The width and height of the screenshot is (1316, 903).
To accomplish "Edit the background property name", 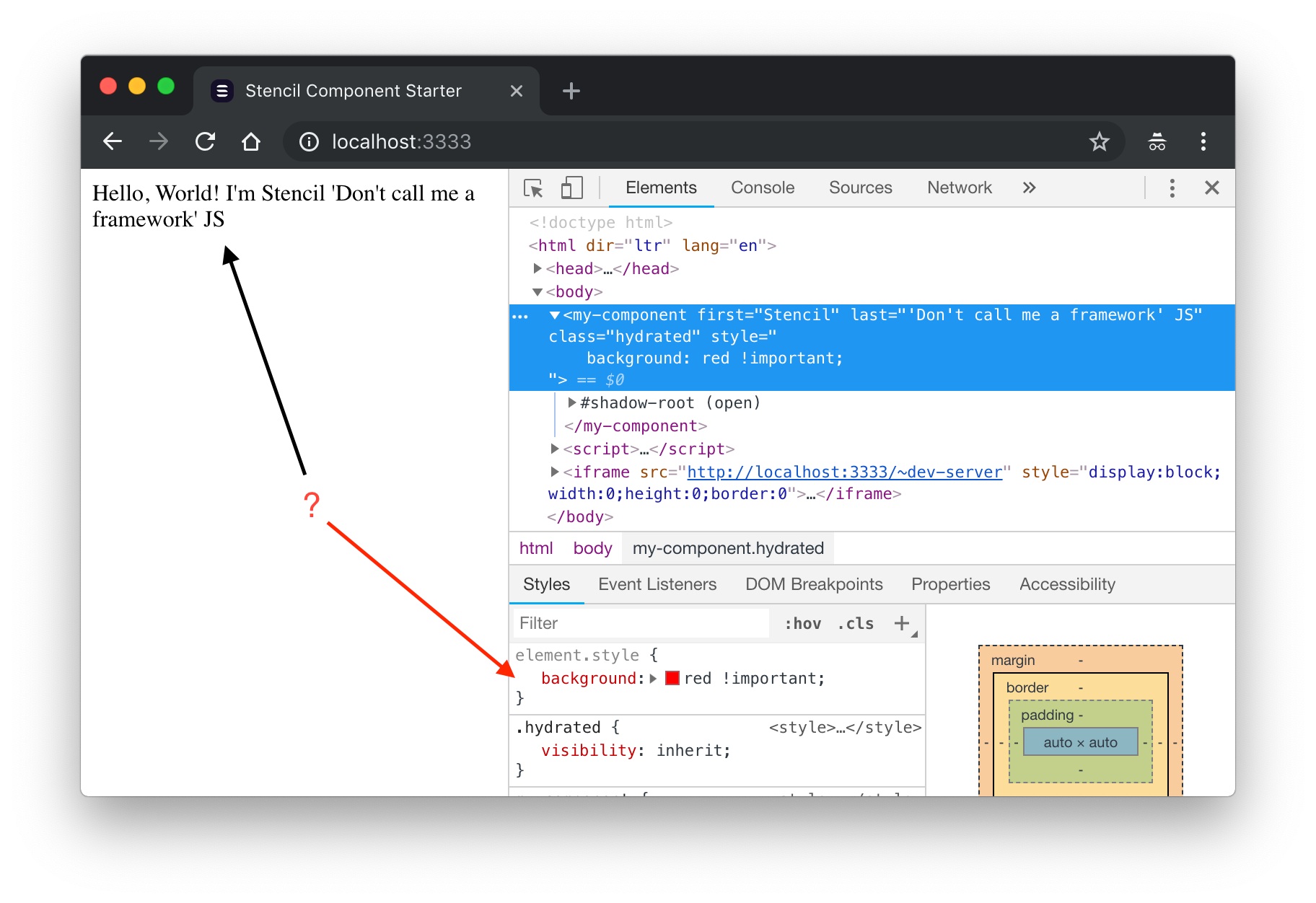I will 589,678.
